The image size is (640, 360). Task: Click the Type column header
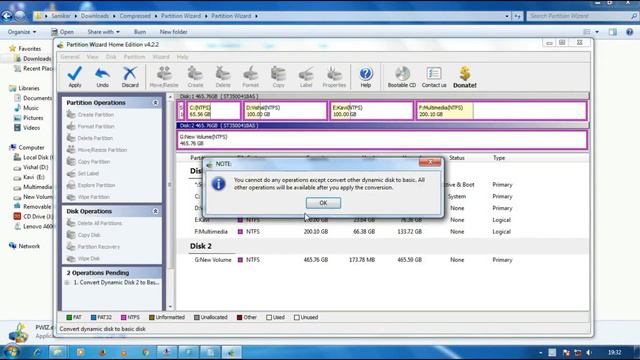[499, 158]
